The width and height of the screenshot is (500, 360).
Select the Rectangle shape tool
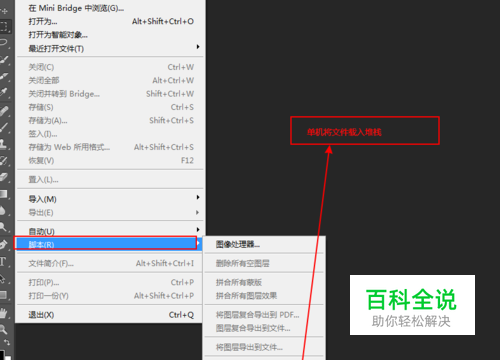click(4, 294)
